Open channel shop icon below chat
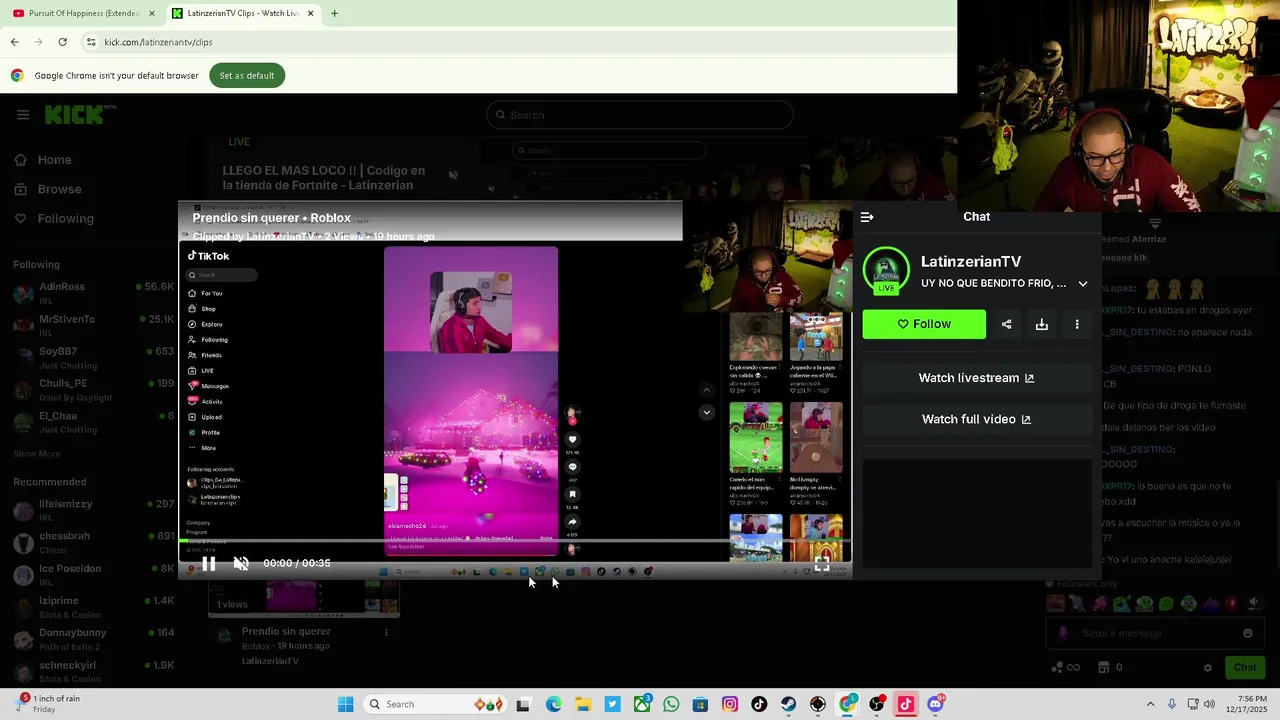This screenshot has width=1280, height=720. pyautogui.click(x=1104, y=667)
